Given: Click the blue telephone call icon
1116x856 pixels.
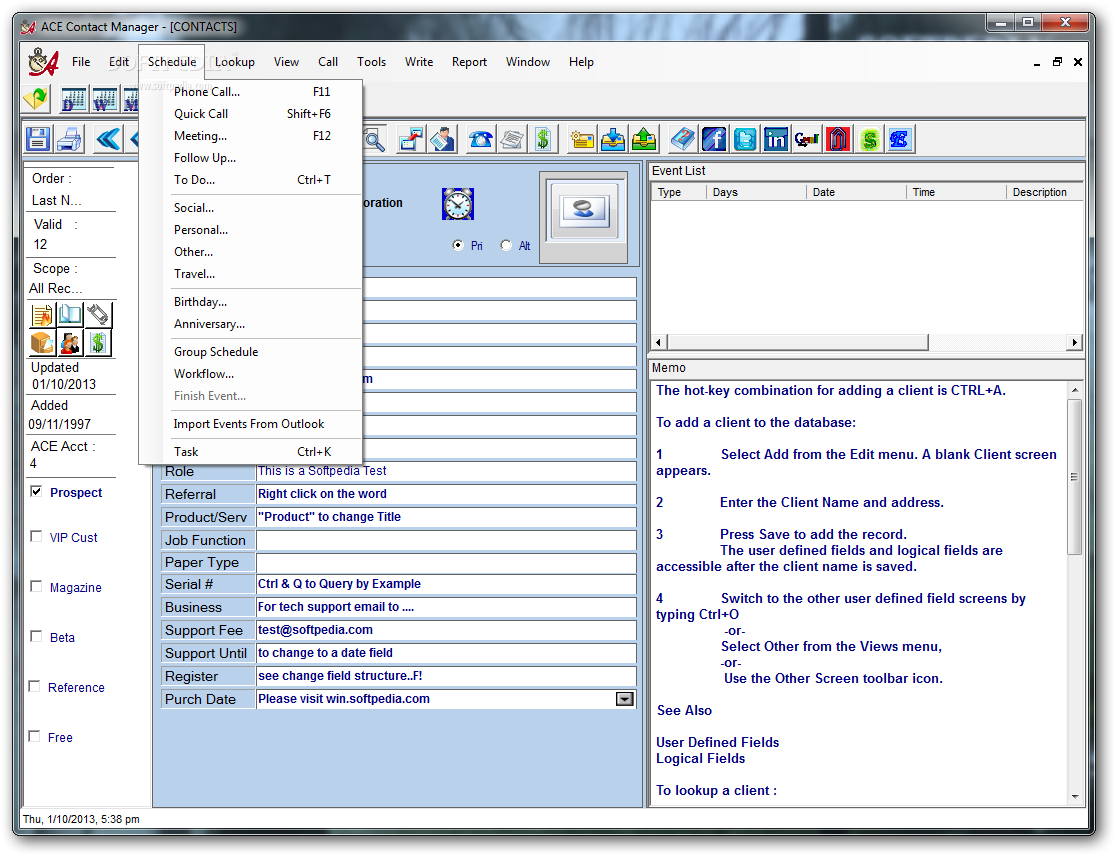Looking at the screenshot, I should [480, 139].
